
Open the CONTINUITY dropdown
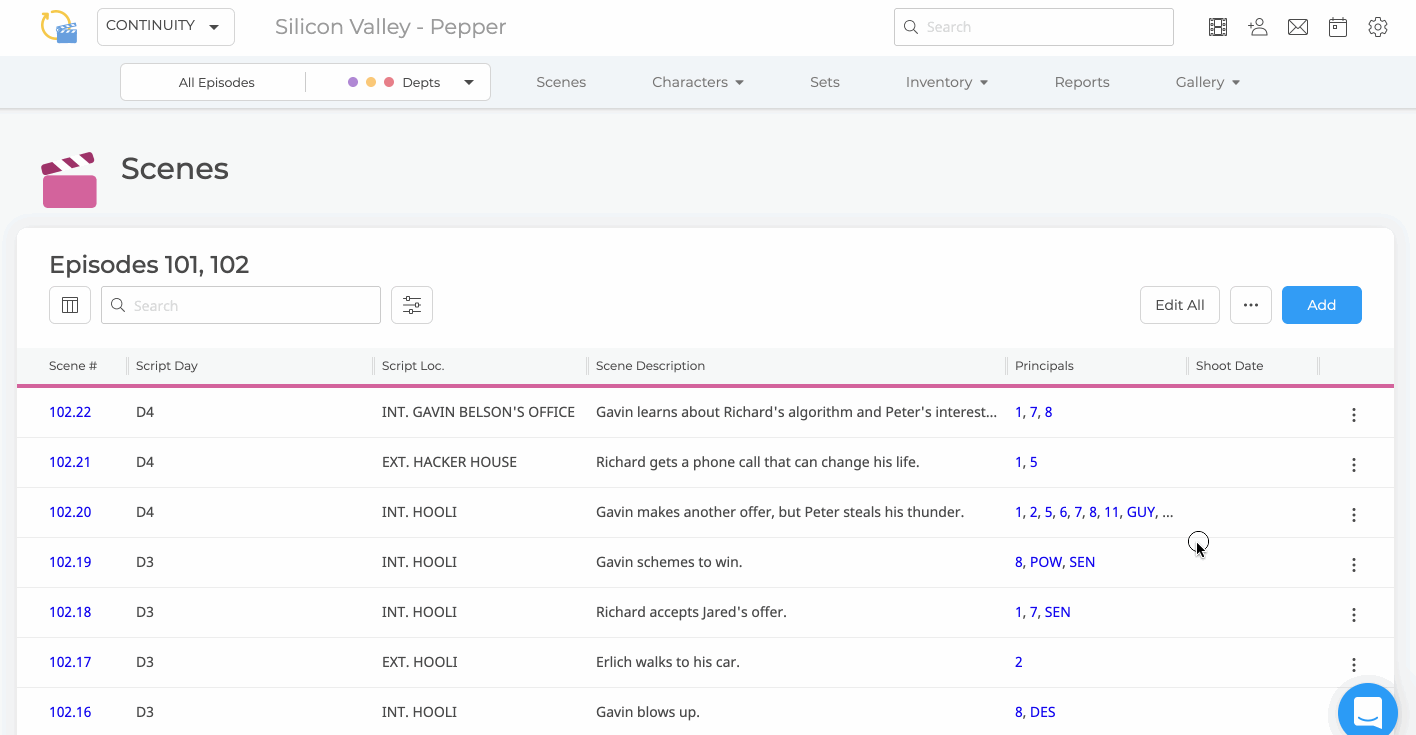tap(166, 27)
